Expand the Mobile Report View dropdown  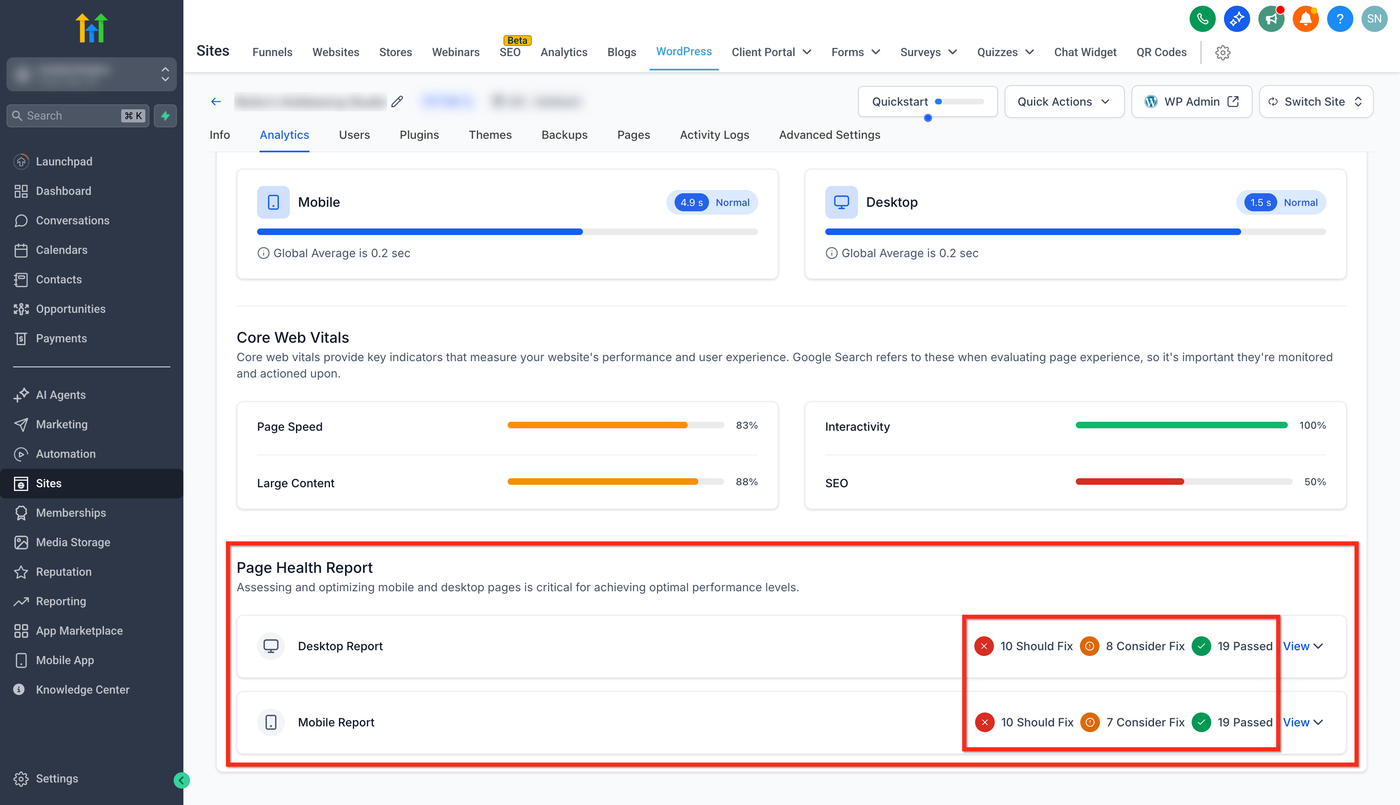(x=1302, y=722)
